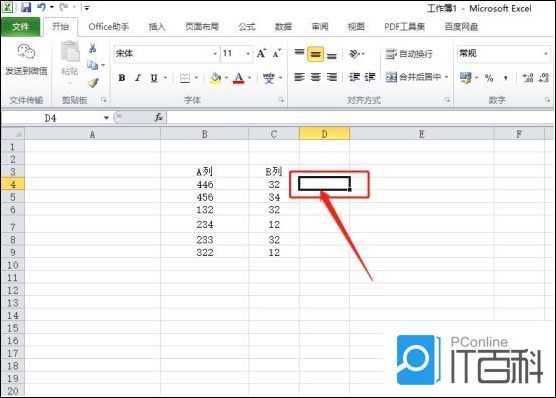This screenshot has width=556, height=398.
Task: Open the Customize Quick Access Toolbar dropdown
Action: 87,7
